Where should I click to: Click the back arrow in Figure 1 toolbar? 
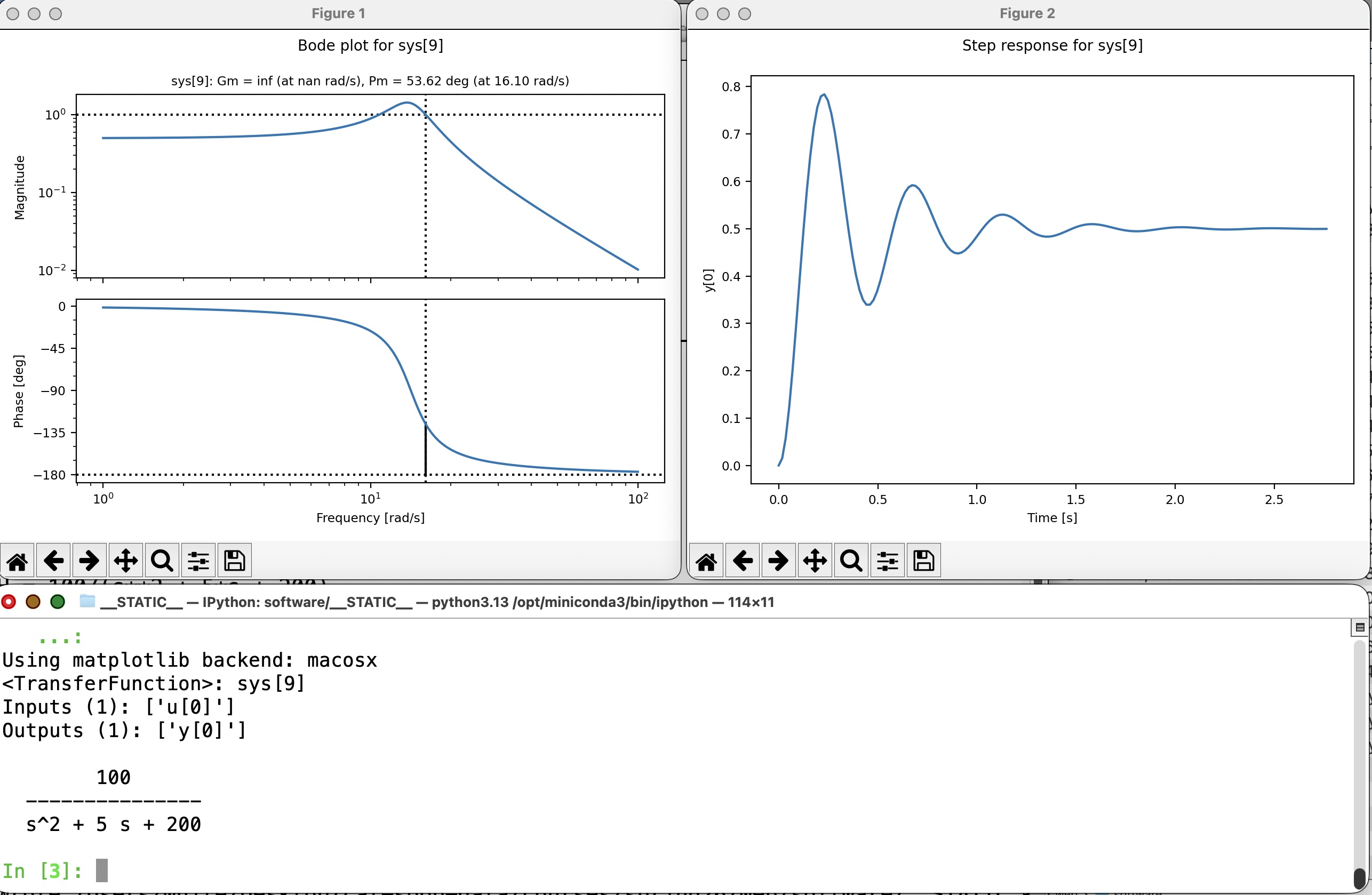54,560
